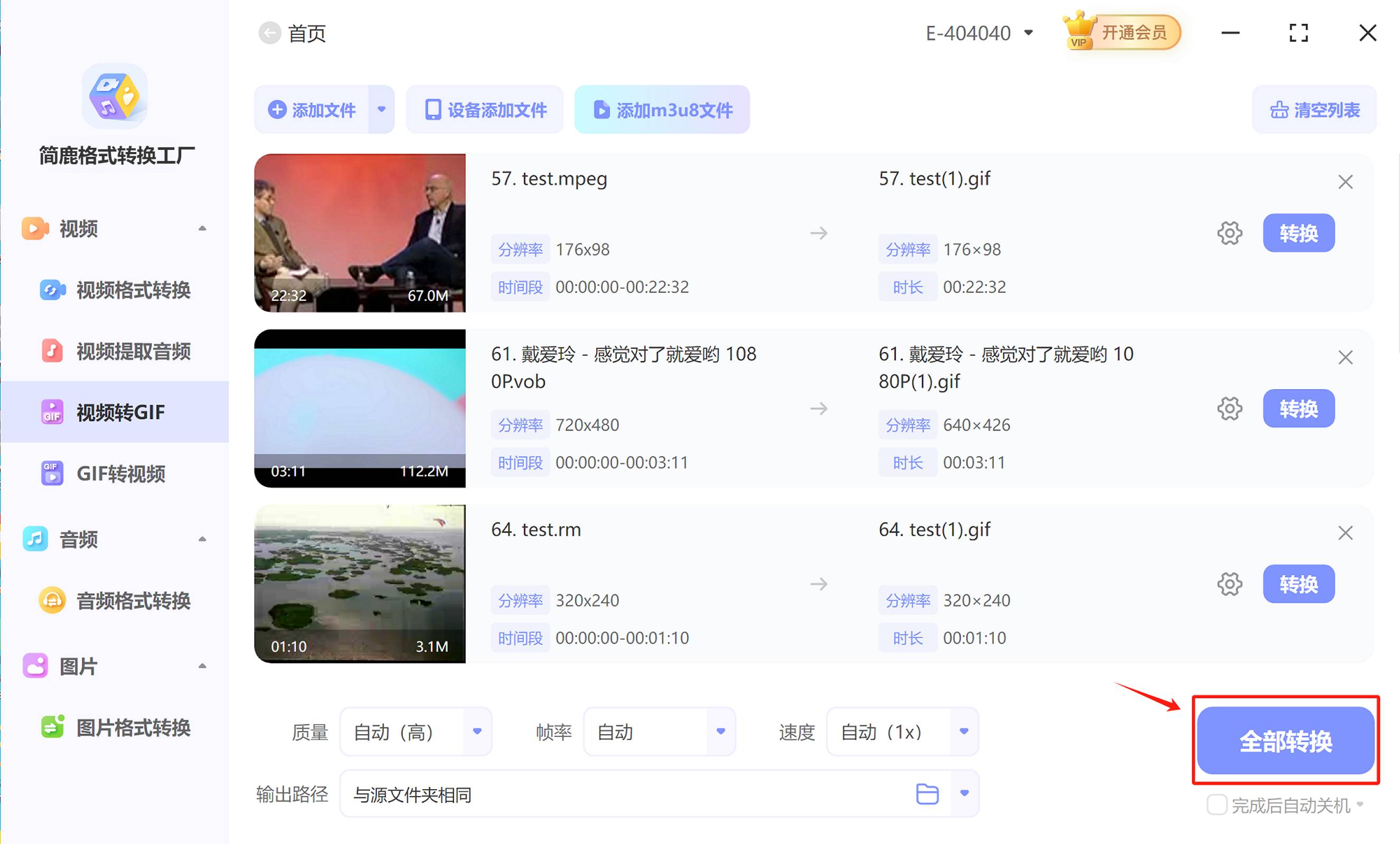Remove test.rm from the conversion list

(x=1346, y=533)
